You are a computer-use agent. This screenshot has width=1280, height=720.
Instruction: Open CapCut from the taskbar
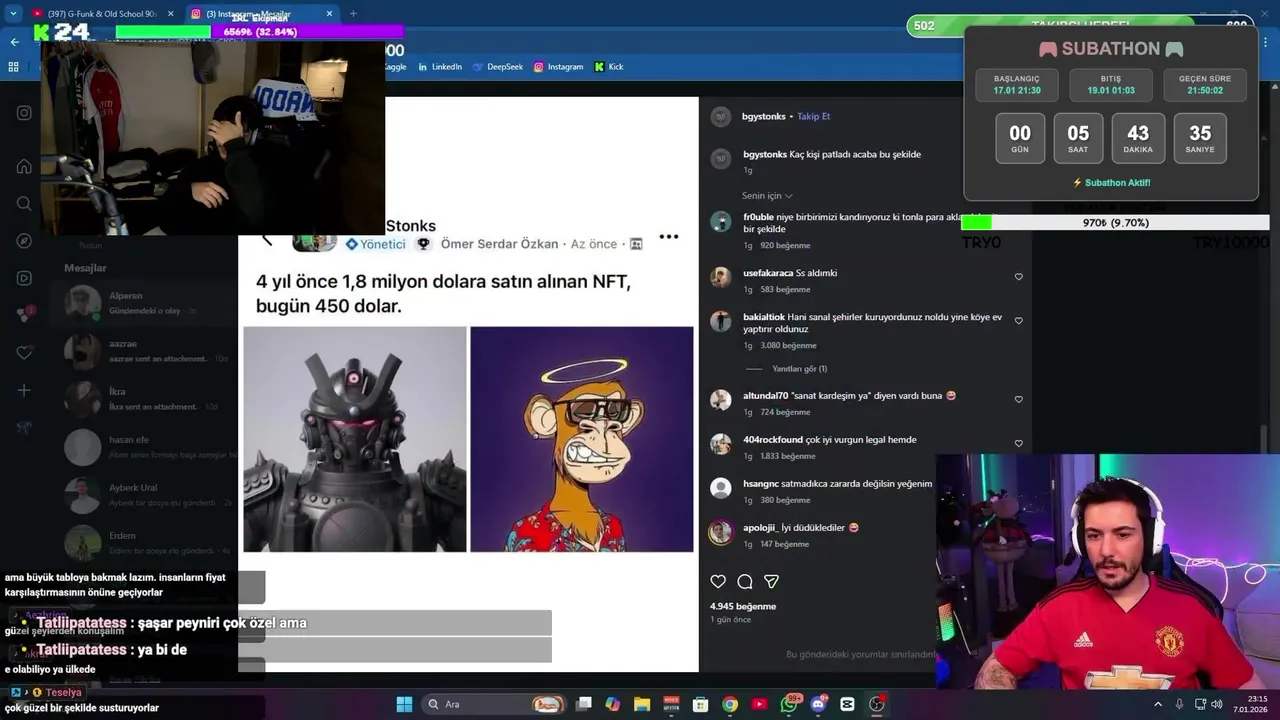click(848, 704)
